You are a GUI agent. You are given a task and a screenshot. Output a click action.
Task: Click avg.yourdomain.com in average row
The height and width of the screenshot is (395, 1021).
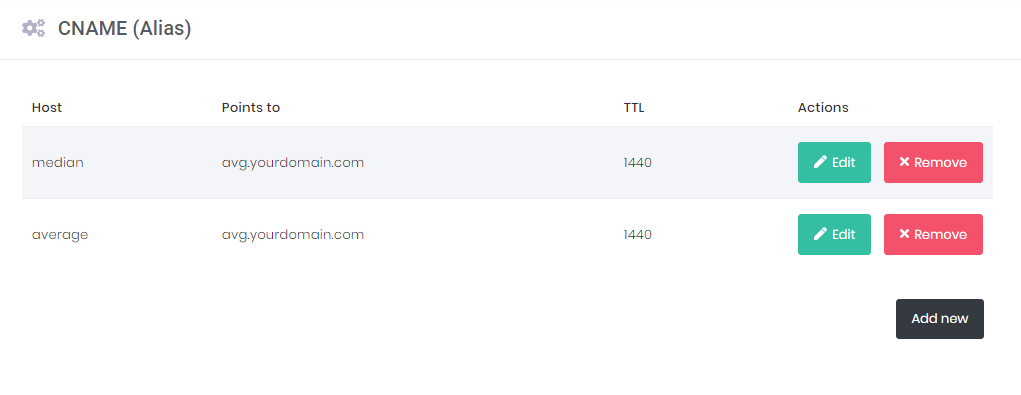[x=292, y=235]
